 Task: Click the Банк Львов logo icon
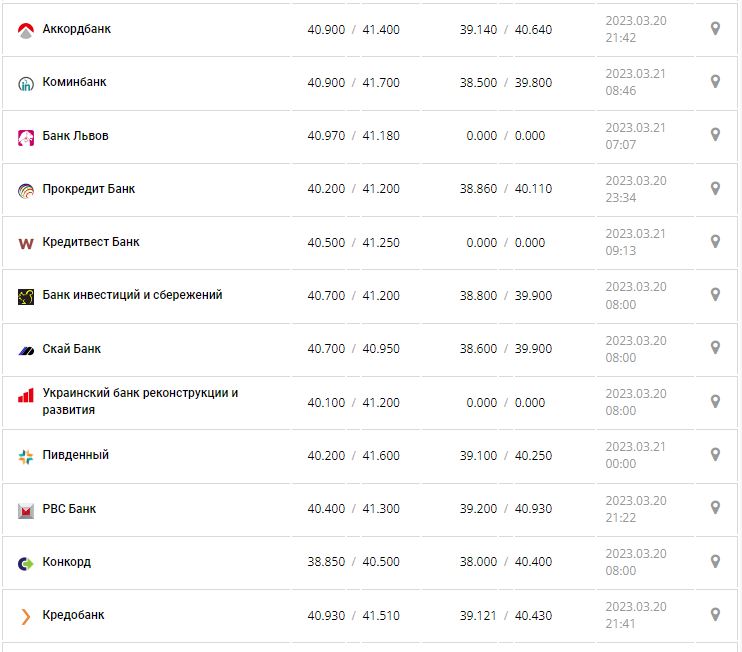tap(26, 137)
